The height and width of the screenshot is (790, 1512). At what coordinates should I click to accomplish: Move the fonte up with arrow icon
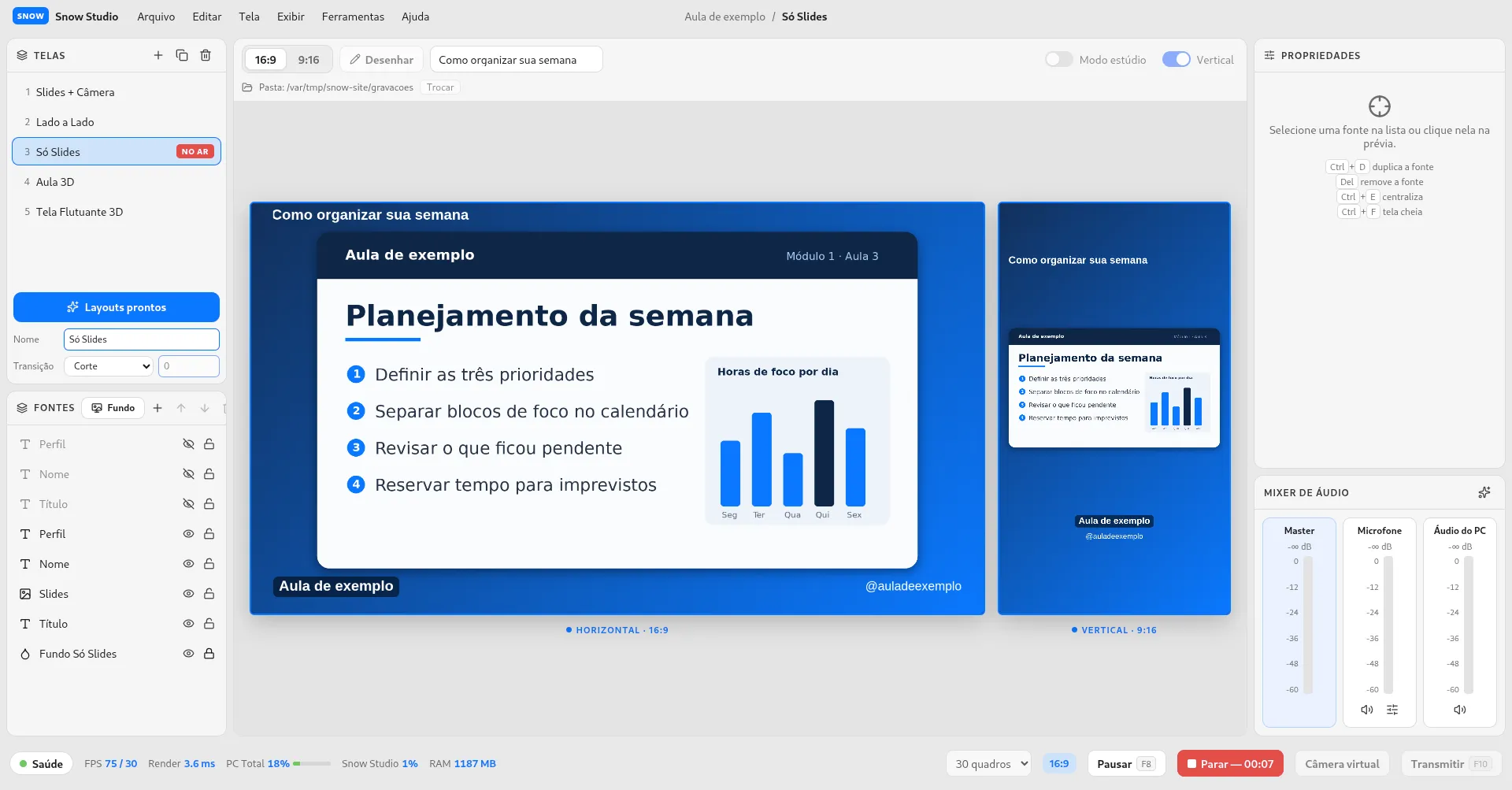coord(181,408)
